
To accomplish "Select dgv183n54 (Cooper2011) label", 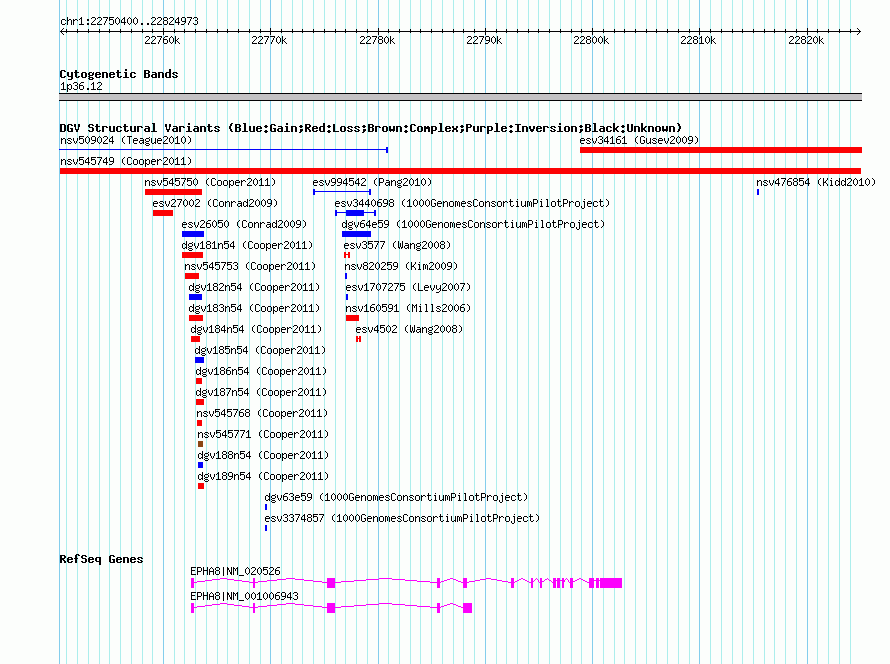I will [254, 308].
